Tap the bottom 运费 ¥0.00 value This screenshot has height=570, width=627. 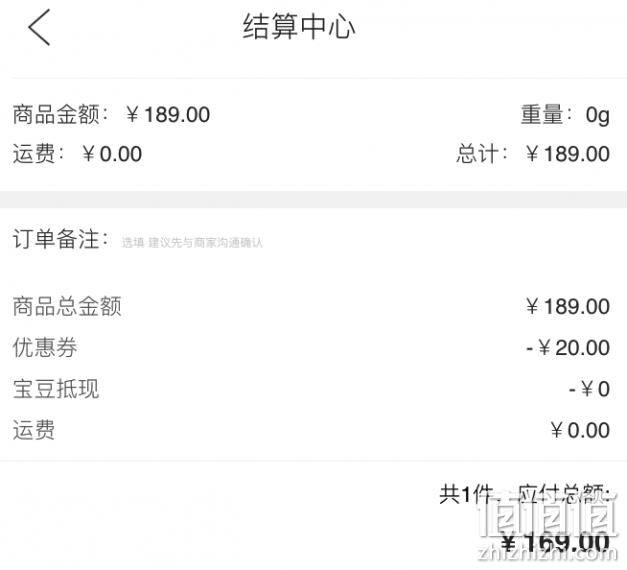tap(580, 430)
